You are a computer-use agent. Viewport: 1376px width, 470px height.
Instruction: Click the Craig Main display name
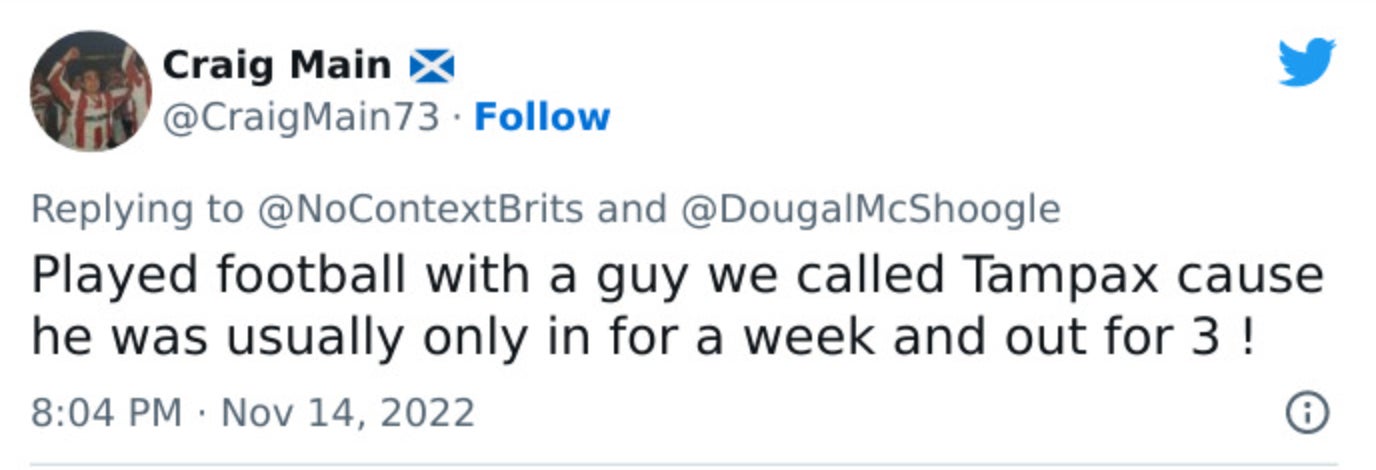click(x=276, y=66)
